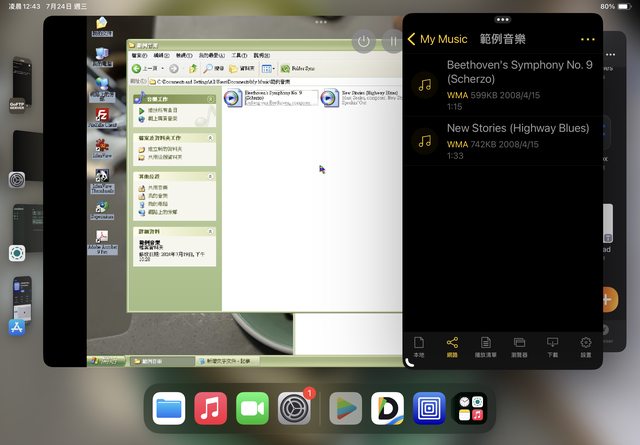This screenshot has width=640, height=445.
Task: Select the New Stories (Highway Blues) track
Action: (502, 141)
